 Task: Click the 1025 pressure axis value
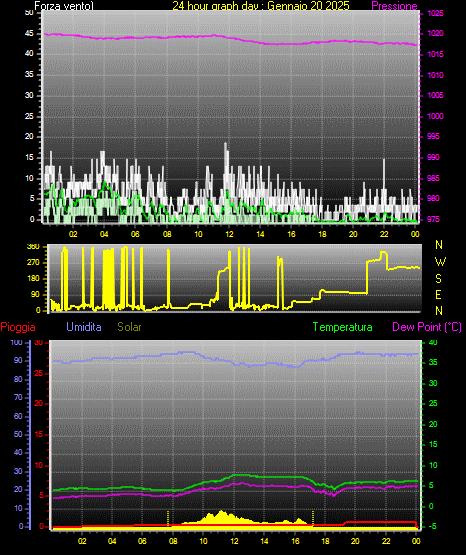(x=435, y=13)
